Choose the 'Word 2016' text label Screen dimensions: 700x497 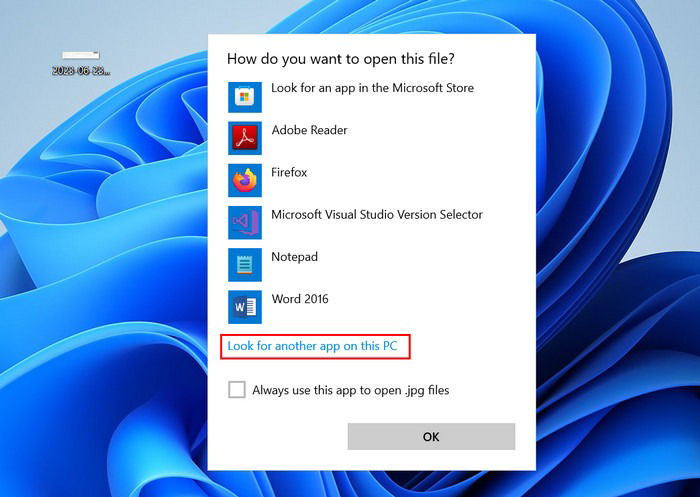300,299
